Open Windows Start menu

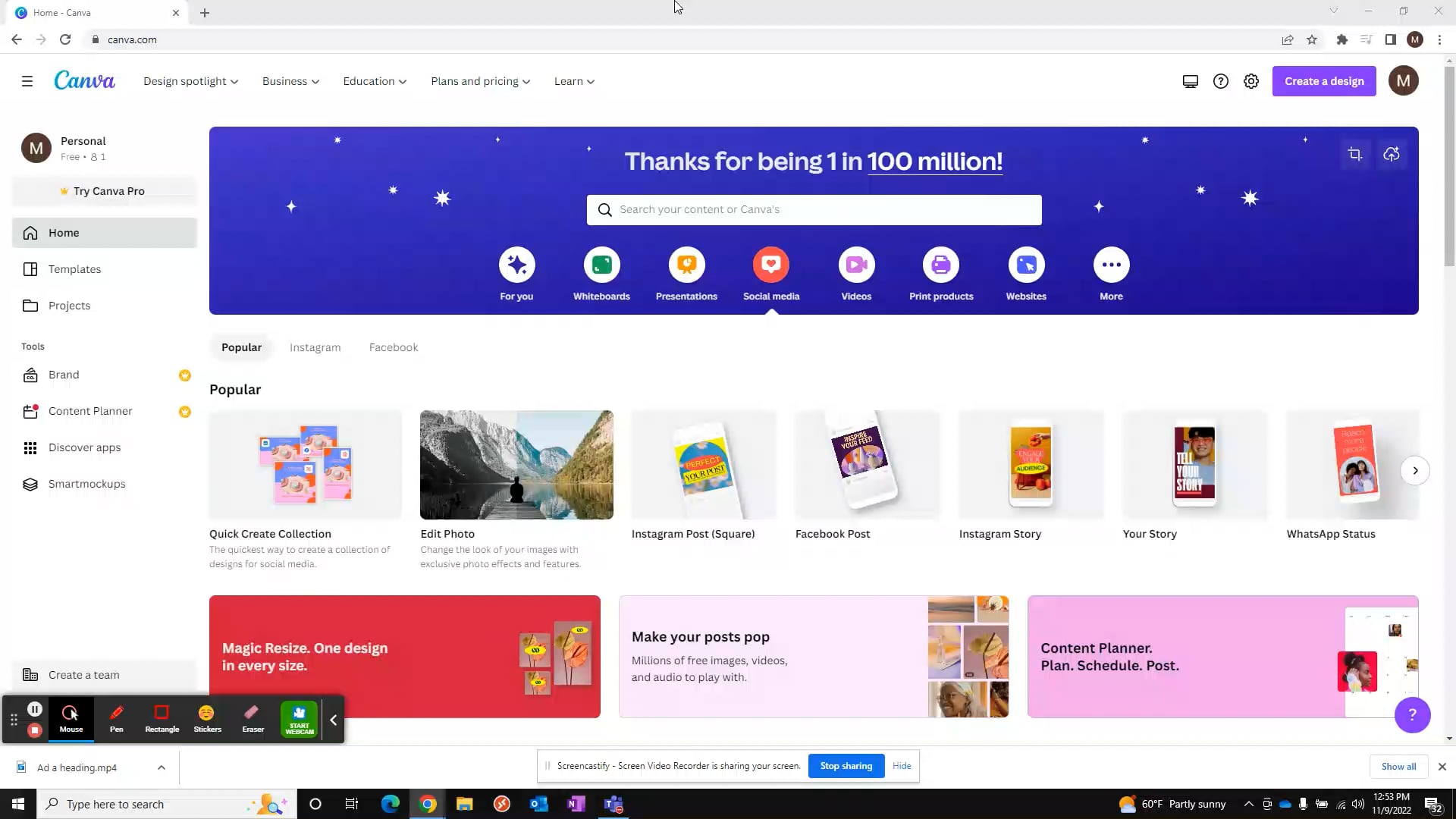18,804
